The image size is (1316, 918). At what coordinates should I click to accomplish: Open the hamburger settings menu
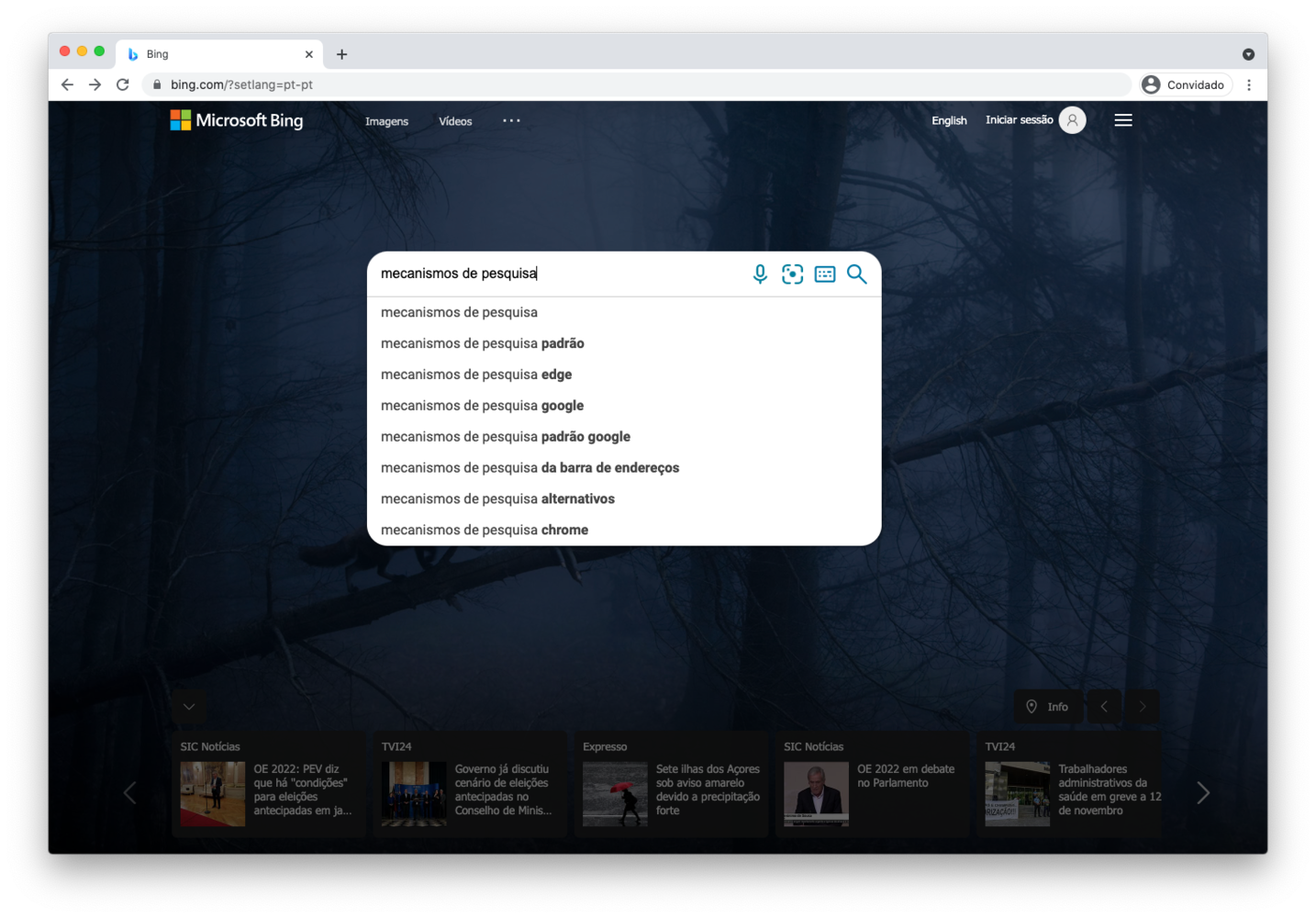pyautogui.click(x=1123, y=120)
